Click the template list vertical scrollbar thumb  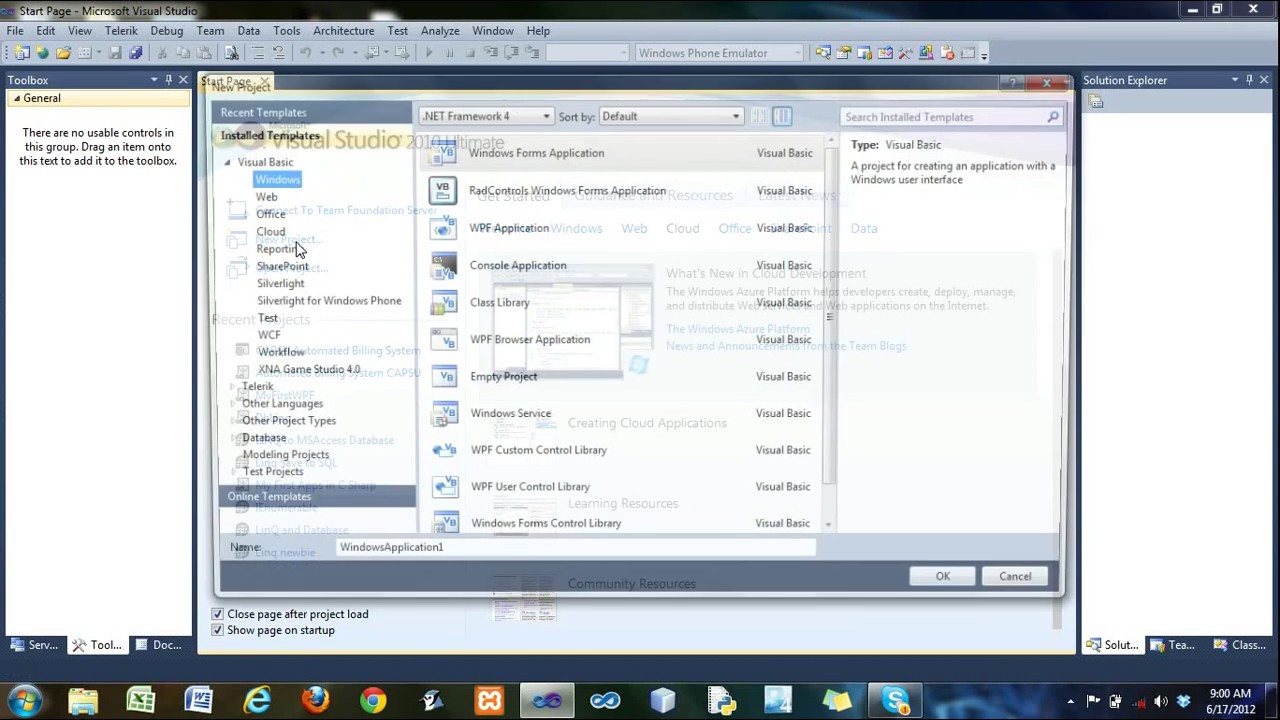pos(828,318)
